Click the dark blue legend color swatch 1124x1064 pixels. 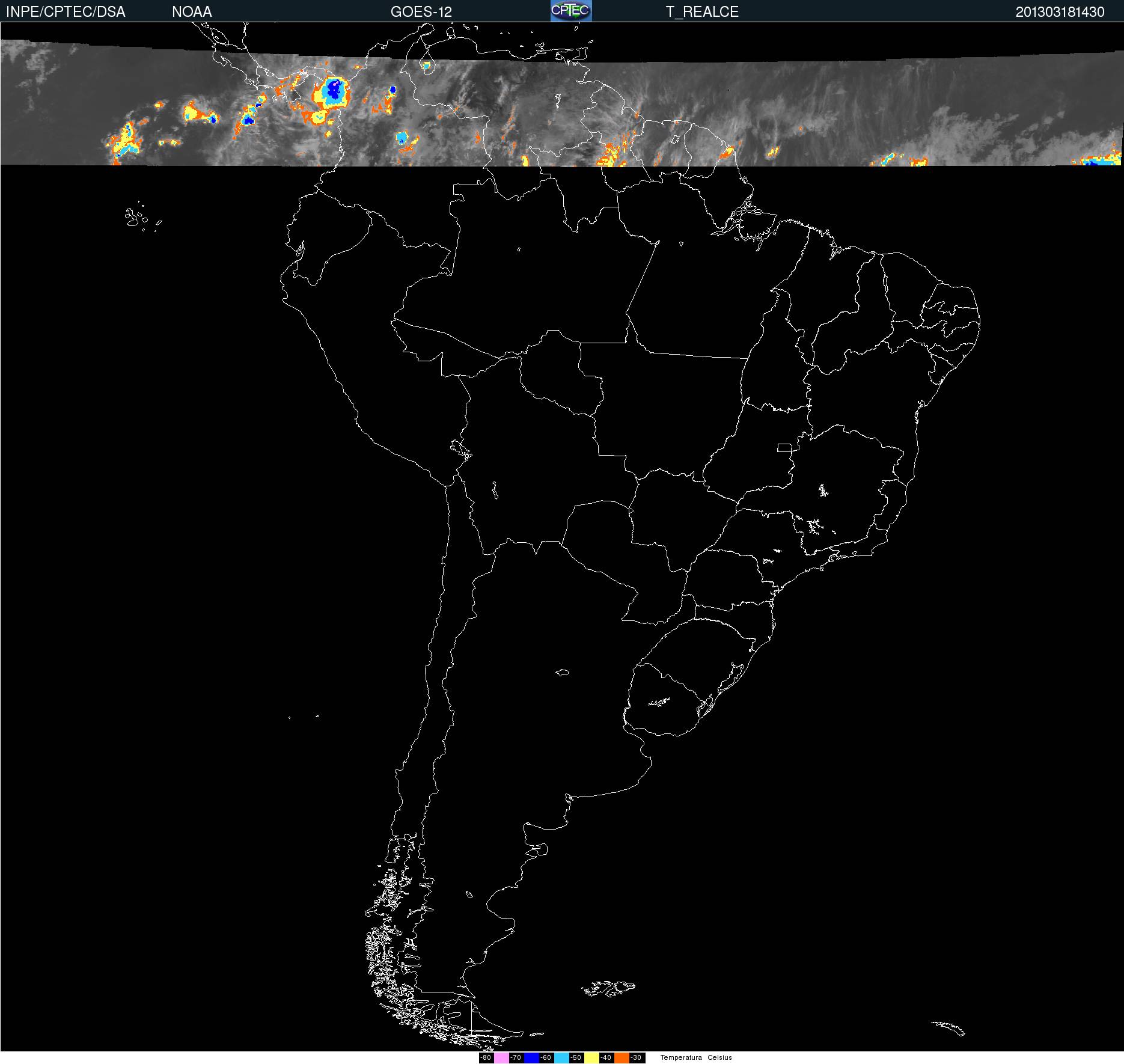pyautogui.click(x=531, y=1057)
